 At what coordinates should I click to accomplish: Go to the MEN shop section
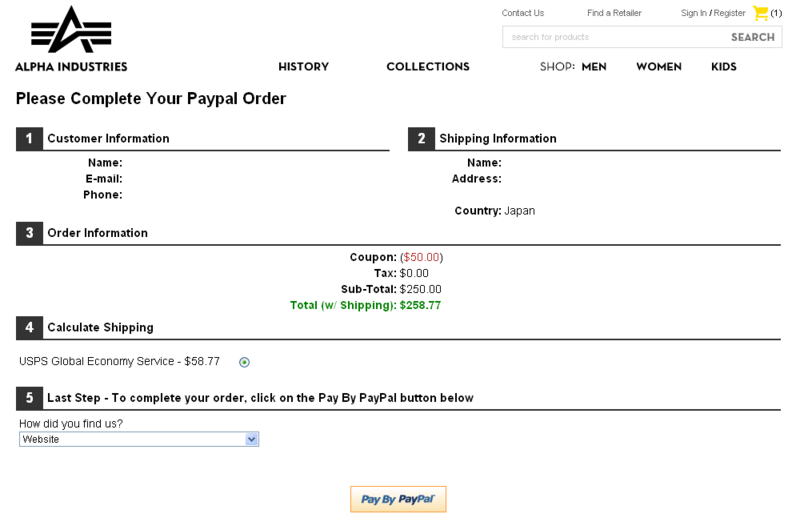(x=594, y=67)
